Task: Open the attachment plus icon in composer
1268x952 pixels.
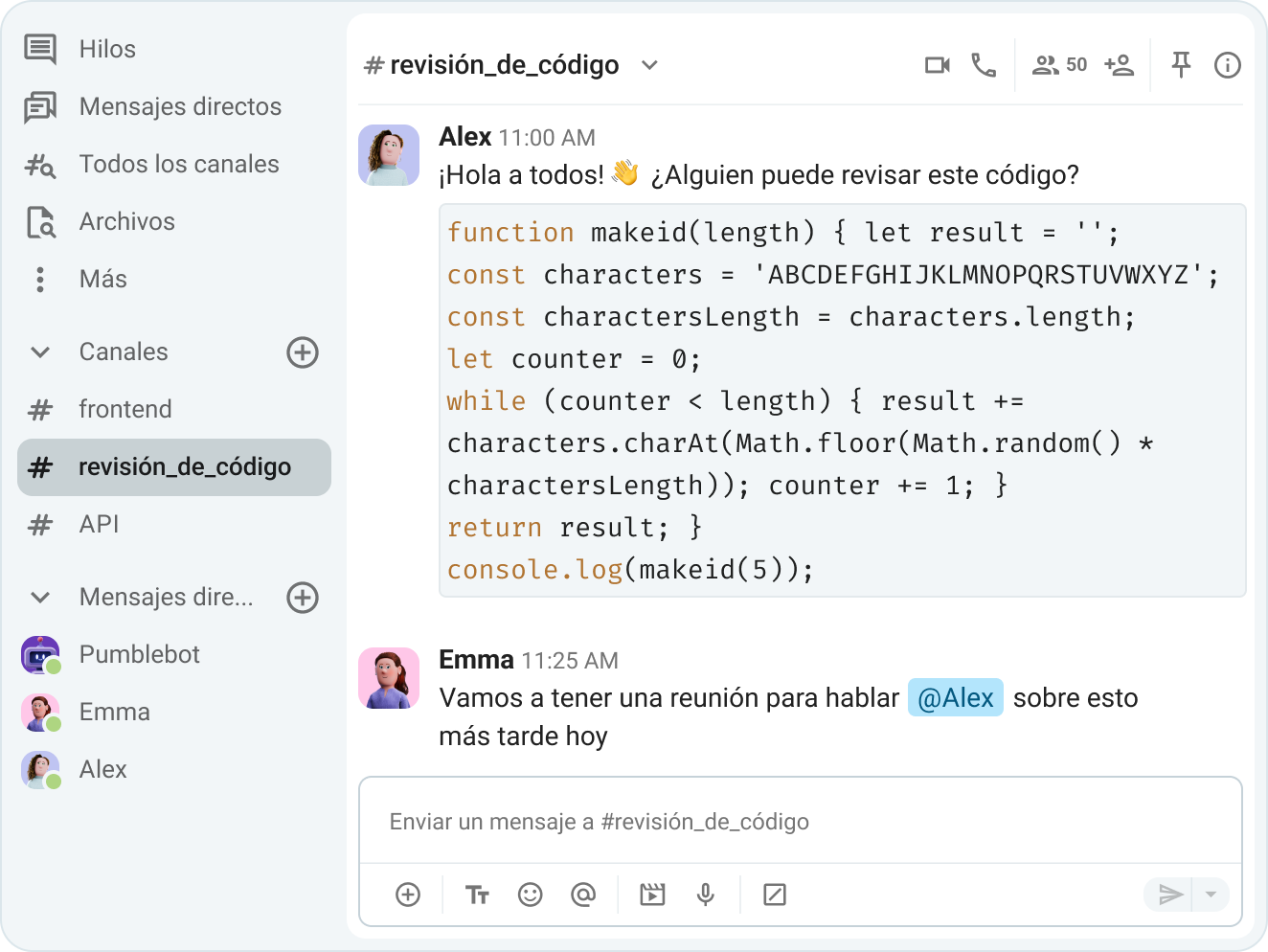Action: tap(408, 894)
